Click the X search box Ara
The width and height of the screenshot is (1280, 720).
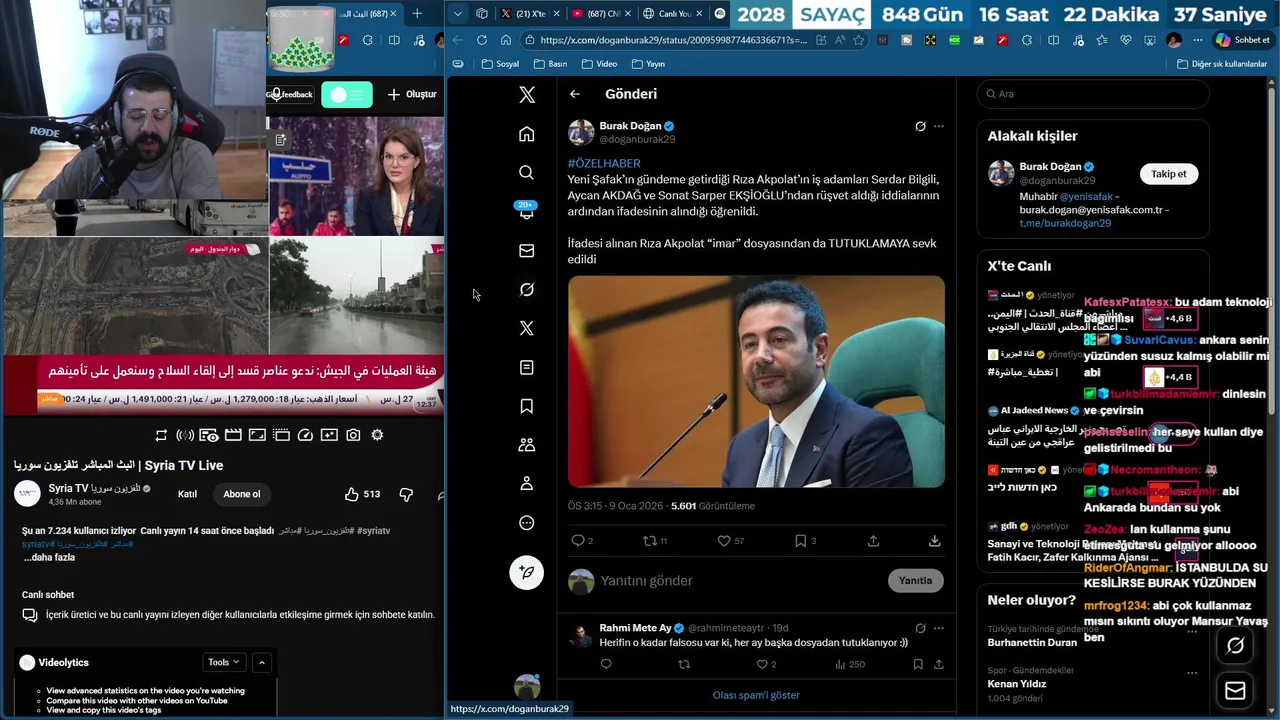1093,94
